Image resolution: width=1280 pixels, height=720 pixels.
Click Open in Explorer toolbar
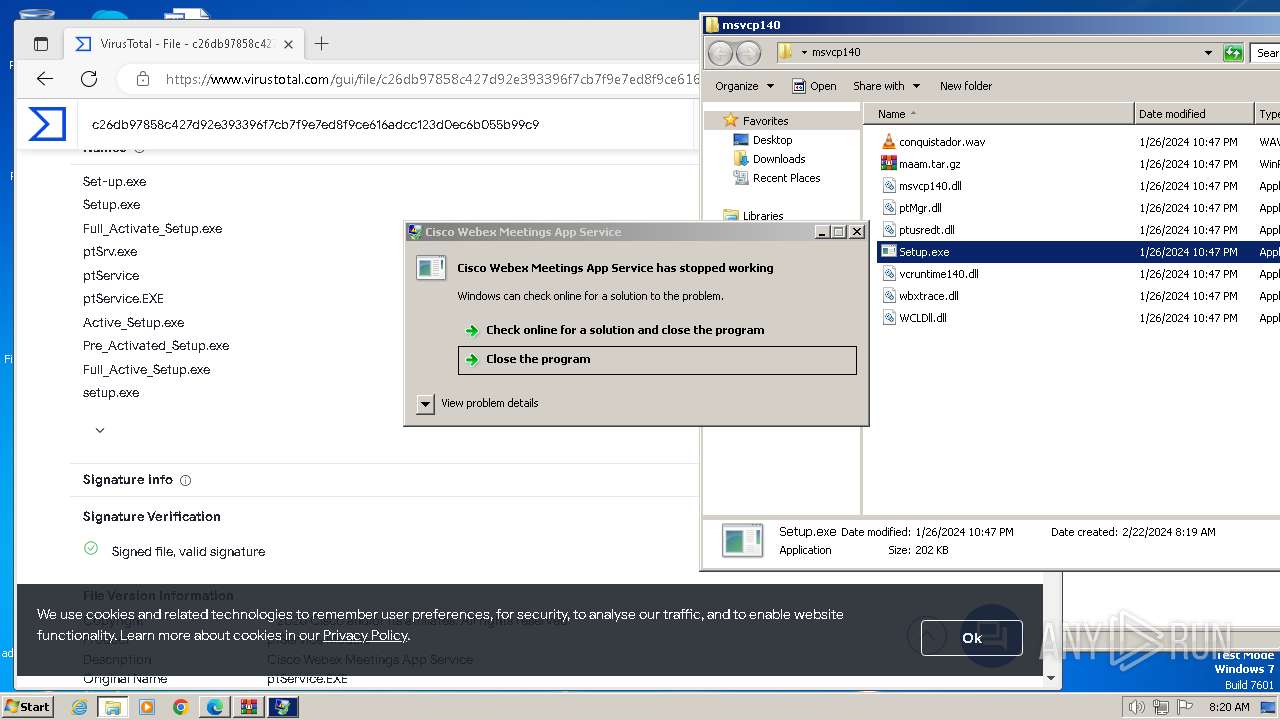[x=814, y=86]
